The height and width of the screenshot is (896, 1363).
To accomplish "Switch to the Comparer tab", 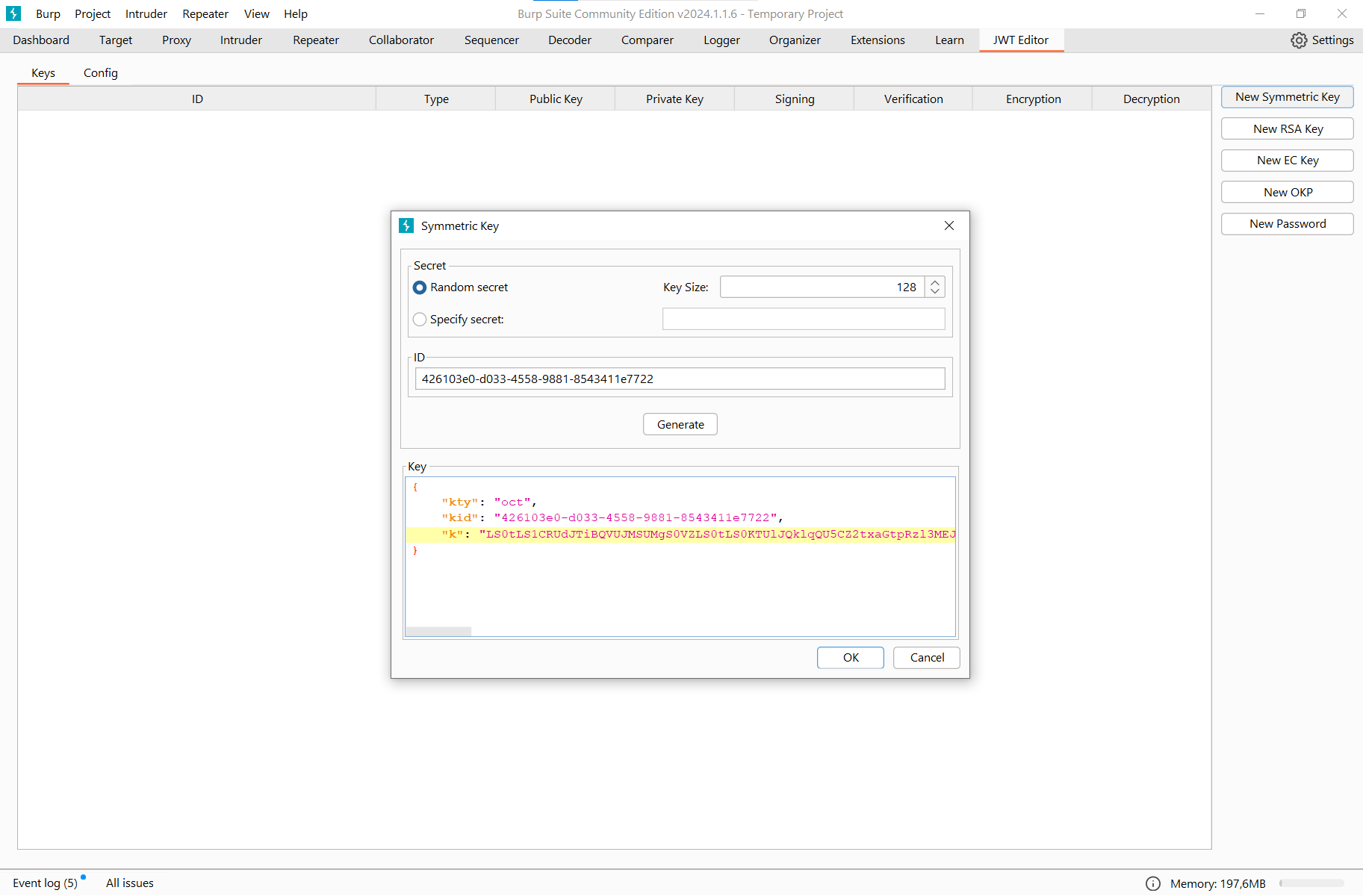I will coord(648,40).
